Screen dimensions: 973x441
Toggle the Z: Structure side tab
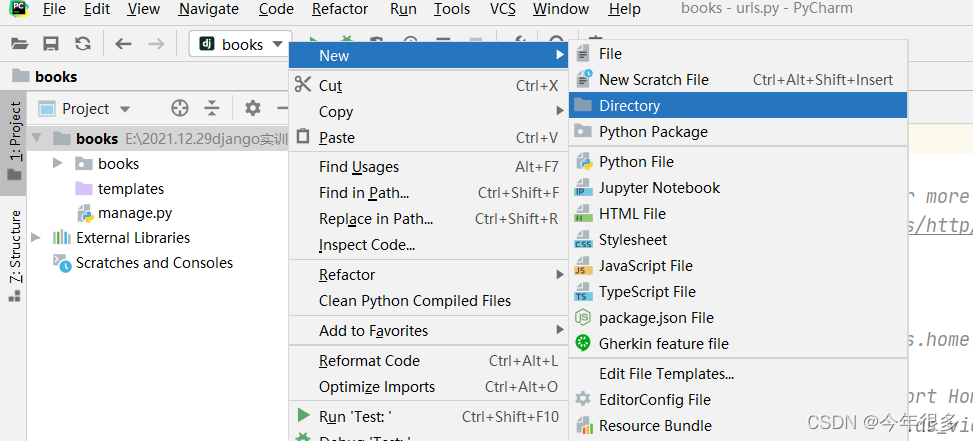(14, 256)
